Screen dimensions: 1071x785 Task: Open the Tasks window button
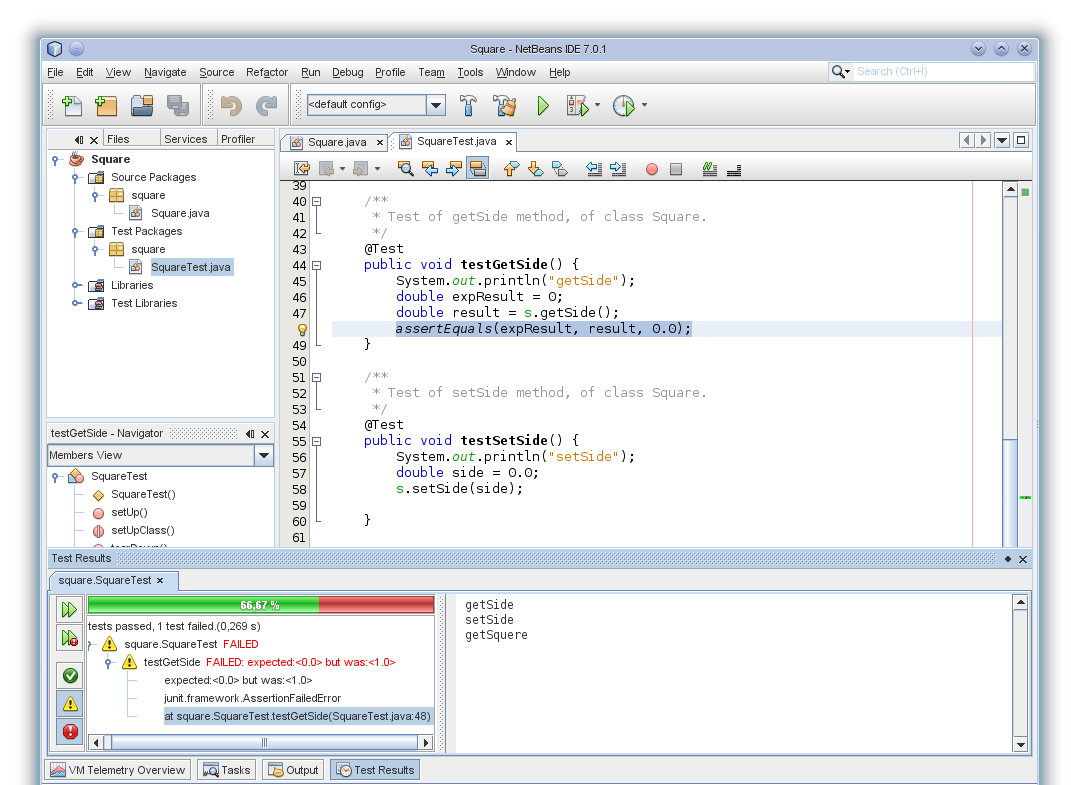[x=227, y=770]
